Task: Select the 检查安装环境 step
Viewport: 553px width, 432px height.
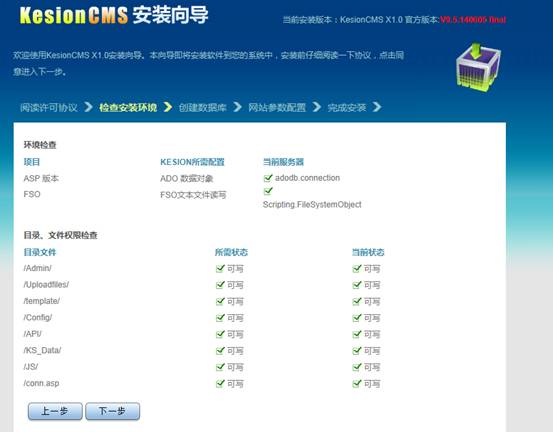Action: coord(128,107)
